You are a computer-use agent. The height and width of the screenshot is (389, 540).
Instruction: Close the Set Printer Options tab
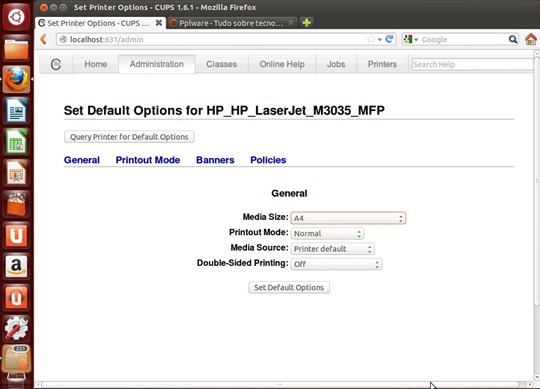point(159,23)
